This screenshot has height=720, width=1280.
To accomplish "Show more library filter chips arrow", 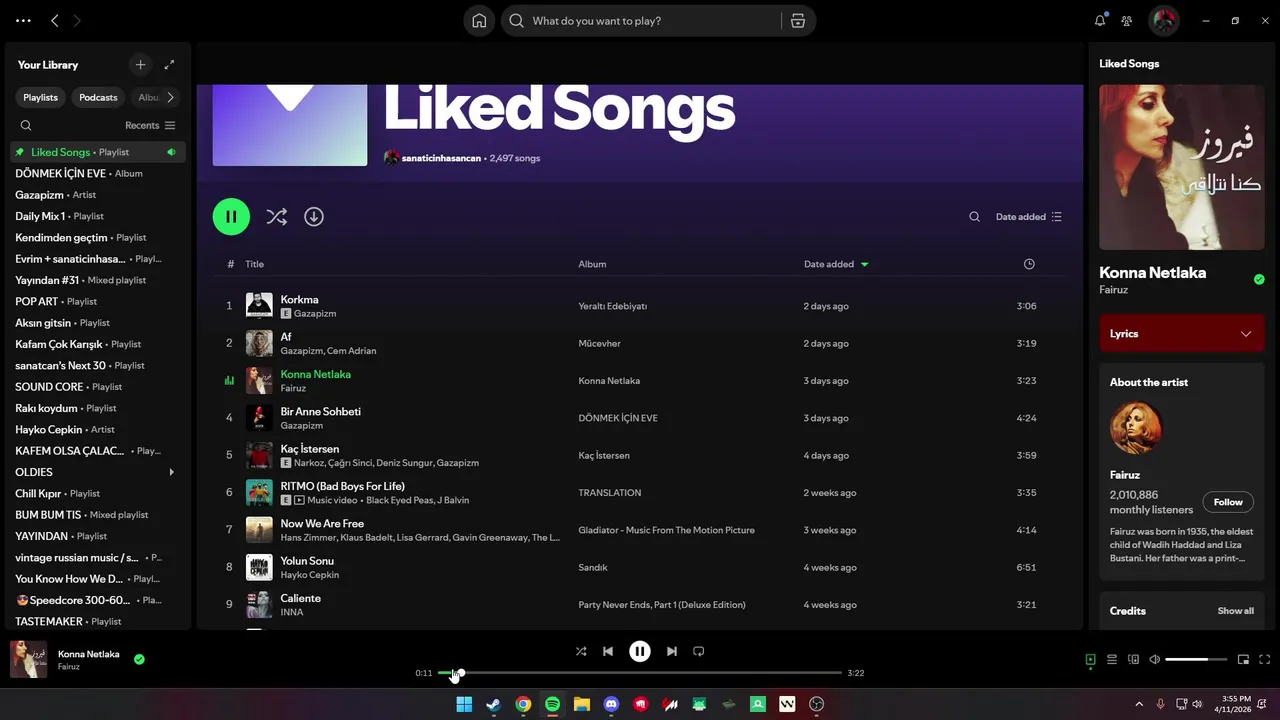I will tap(170, 97).
